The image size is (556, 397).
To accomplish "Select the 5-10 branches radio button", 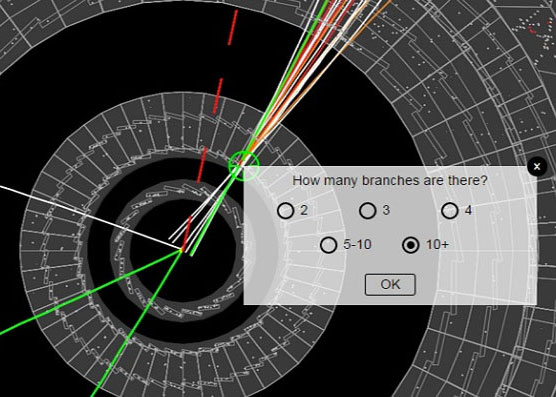I will click(x=328, y=245).
